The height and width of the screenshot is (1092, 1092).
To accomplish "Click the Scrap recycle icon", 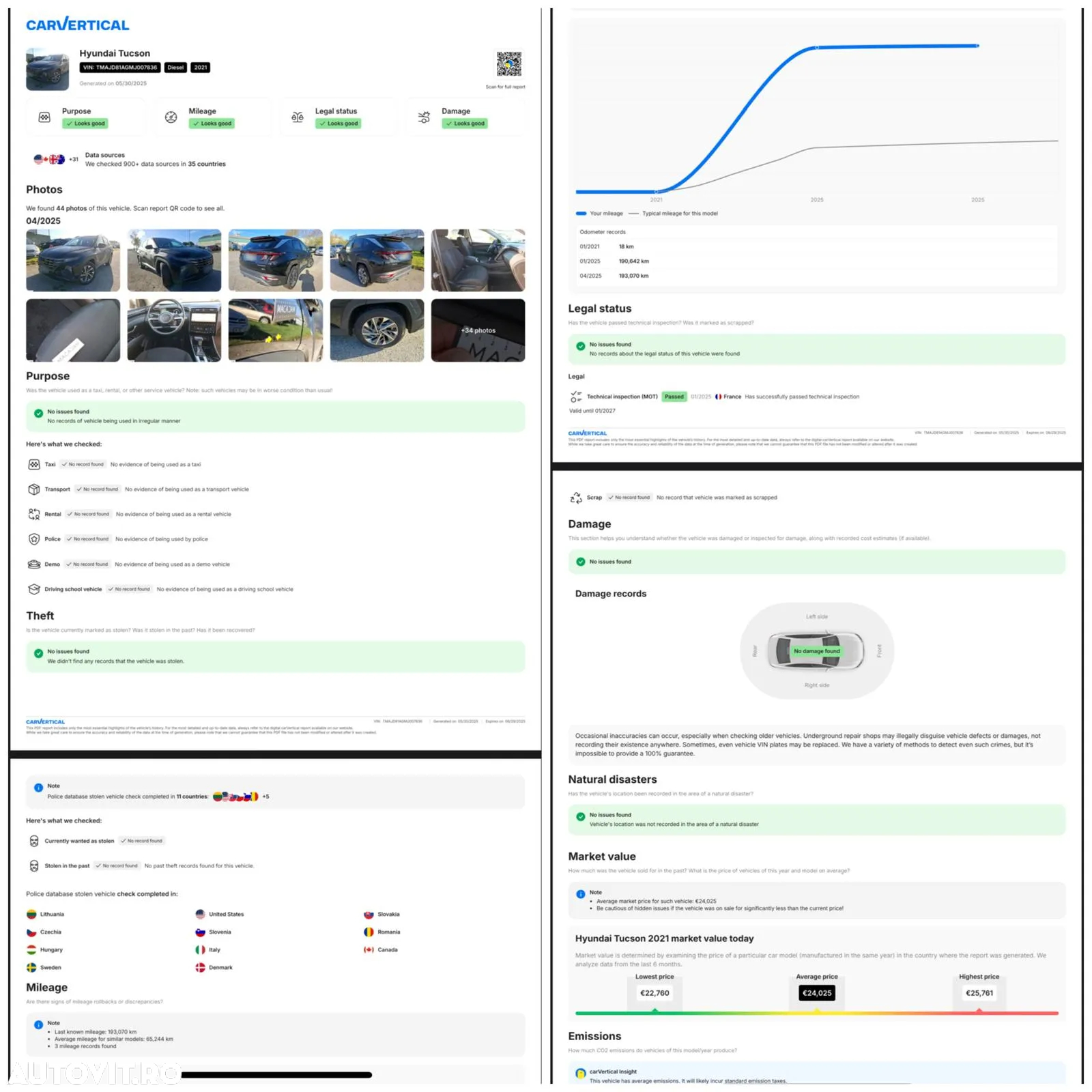I will coord(576,498).
